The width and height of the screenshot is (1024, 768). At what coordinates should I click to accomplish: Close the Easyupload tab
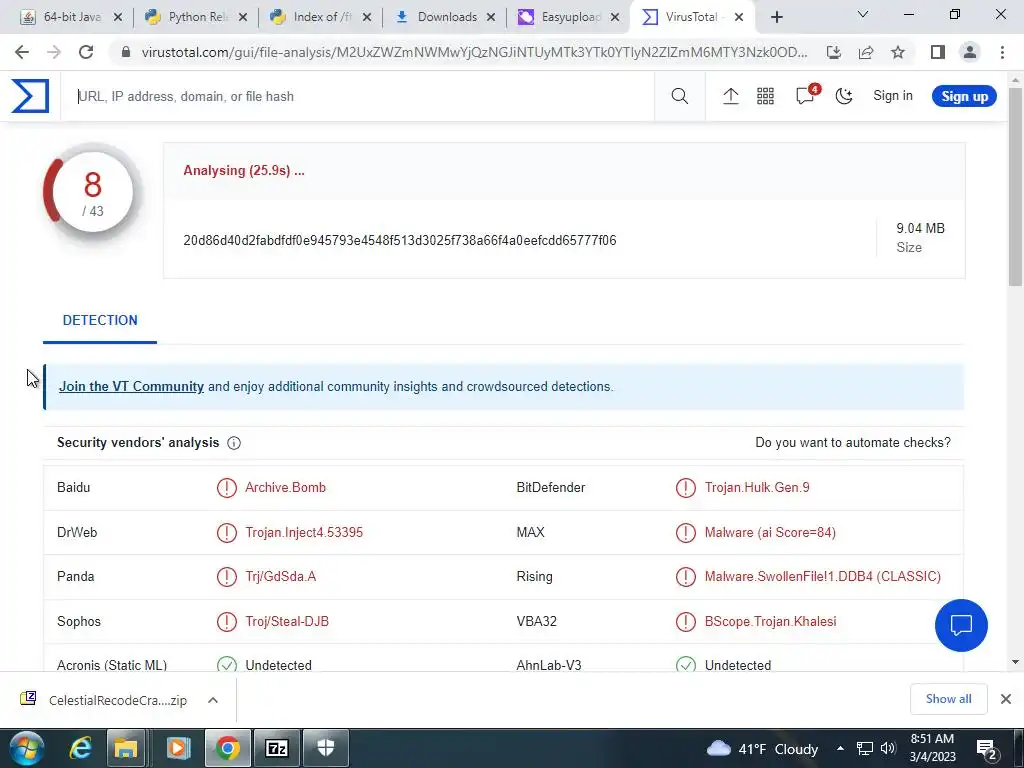coord(615,18)
